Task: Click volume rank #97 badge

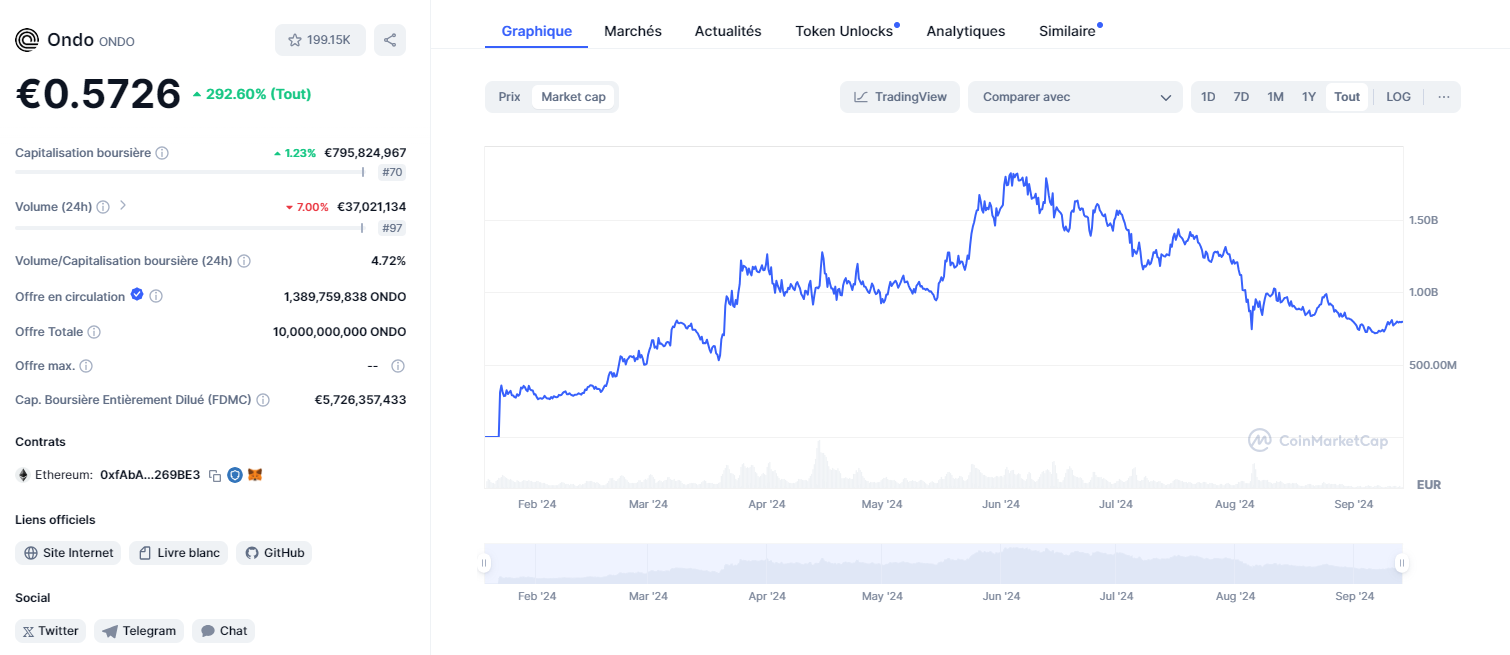Action: (x=392, y=228)
